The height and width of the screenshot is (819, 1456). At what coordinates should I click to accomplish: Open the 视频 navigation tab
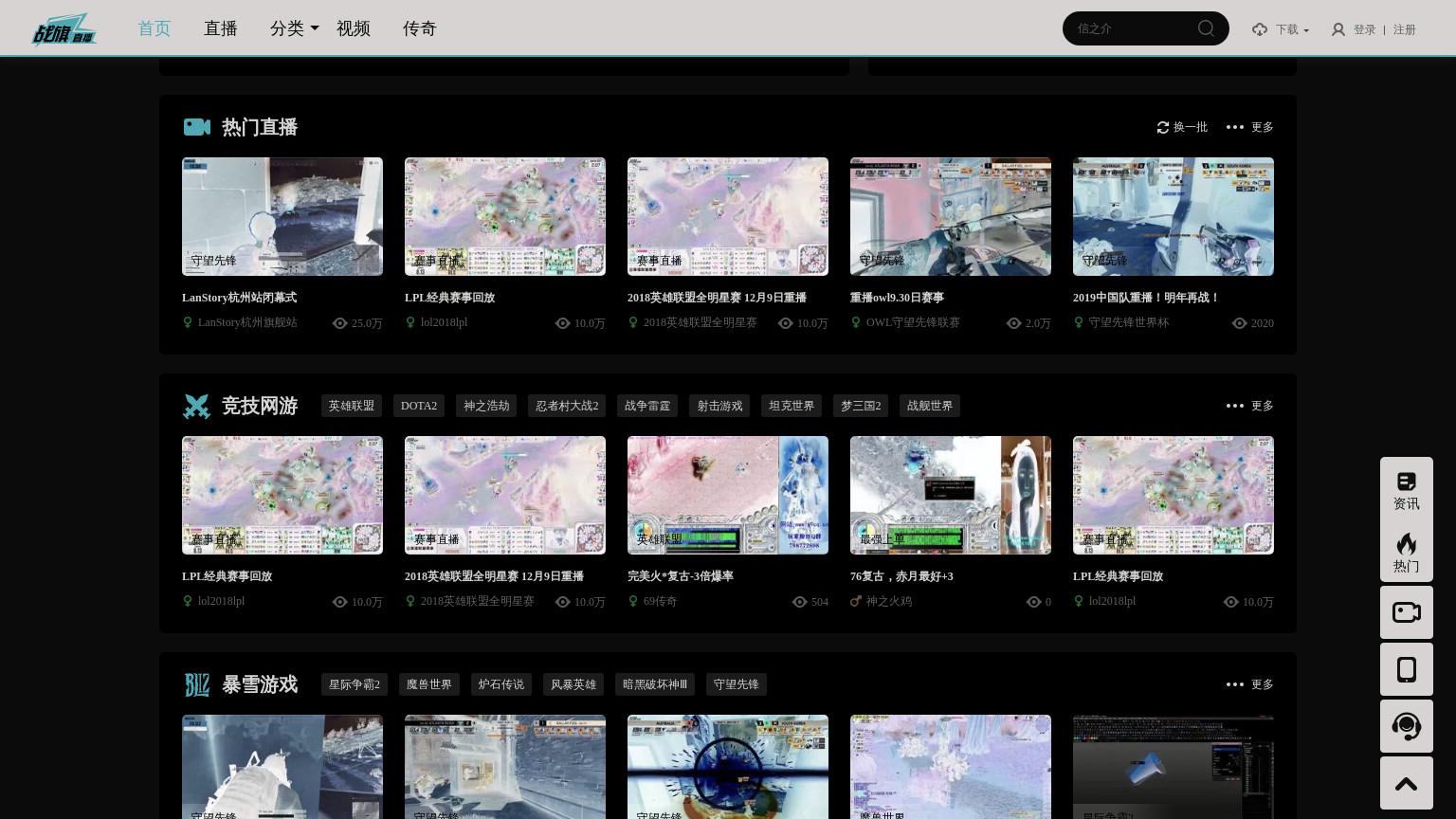(x=353, y=28)
